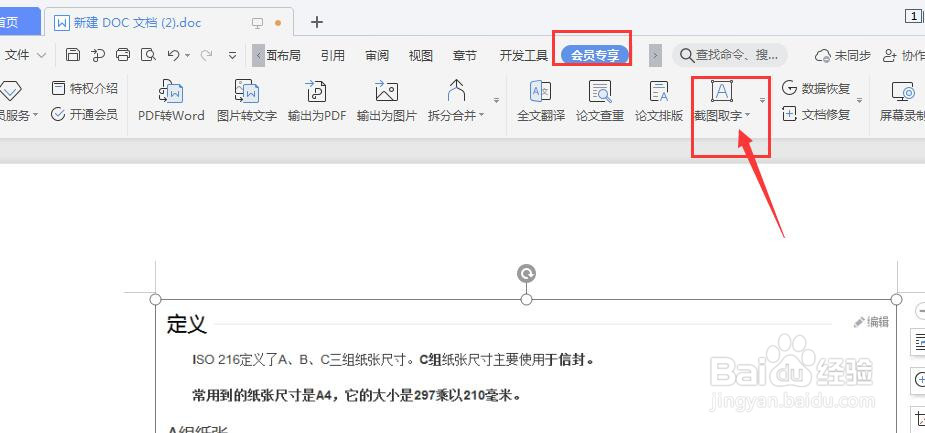Click the 编辑 link in the image
This screenshot has width=925, height=433.
tap(871, 322)
